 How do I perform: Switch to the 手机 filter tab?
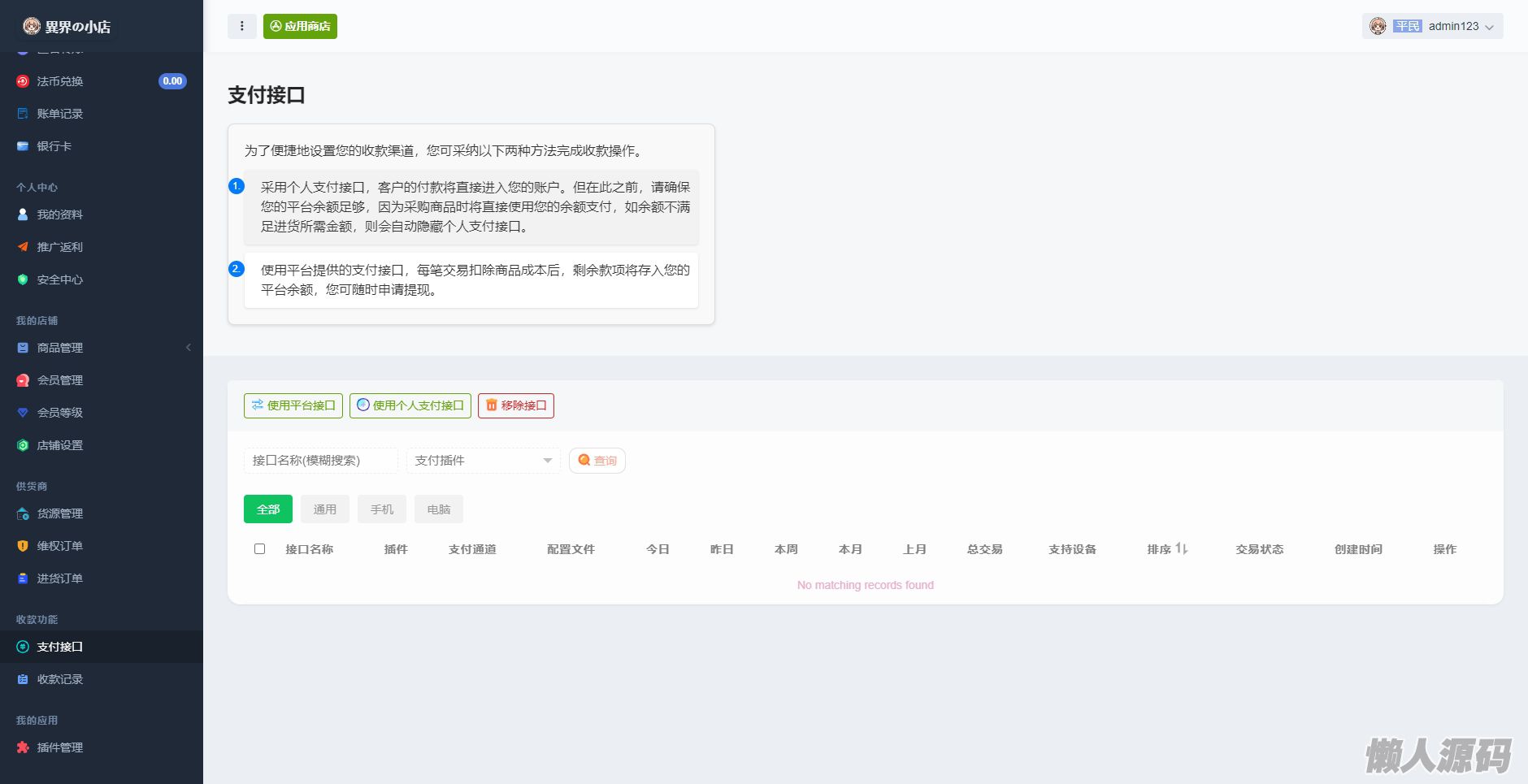(x=381, y=509)
